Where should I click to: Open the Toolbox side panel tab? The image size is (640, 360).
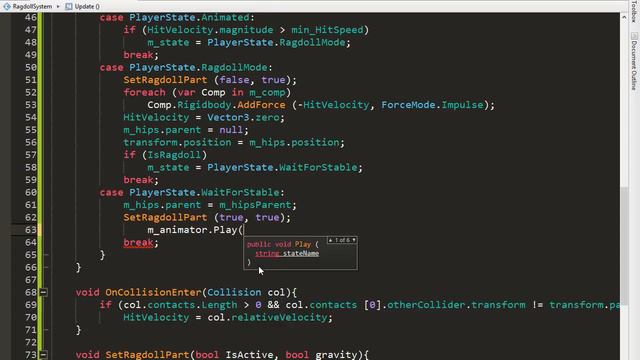point(634,12)
